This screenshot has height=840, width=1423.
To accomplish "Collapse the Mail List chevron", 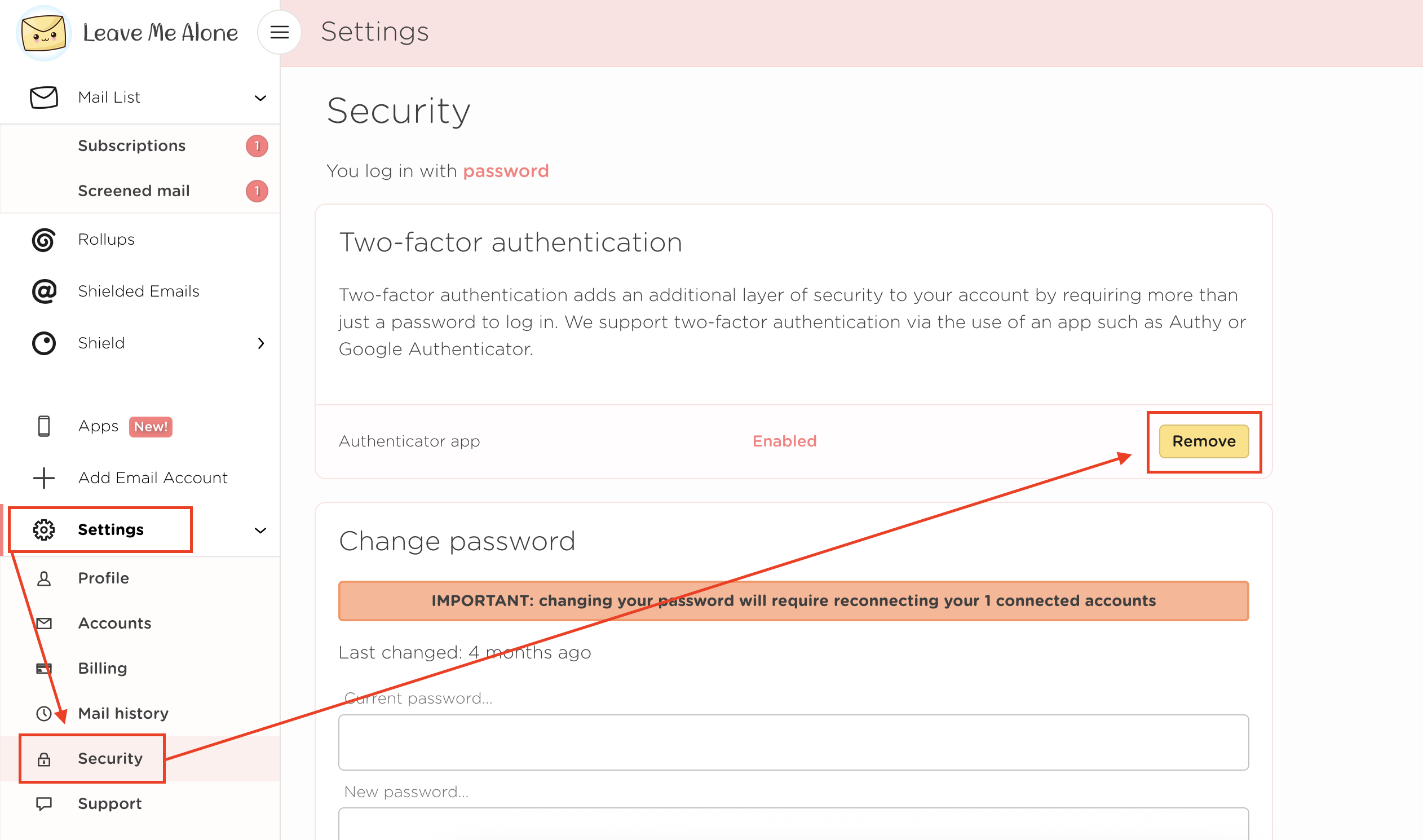I will [x=260, y=98].
